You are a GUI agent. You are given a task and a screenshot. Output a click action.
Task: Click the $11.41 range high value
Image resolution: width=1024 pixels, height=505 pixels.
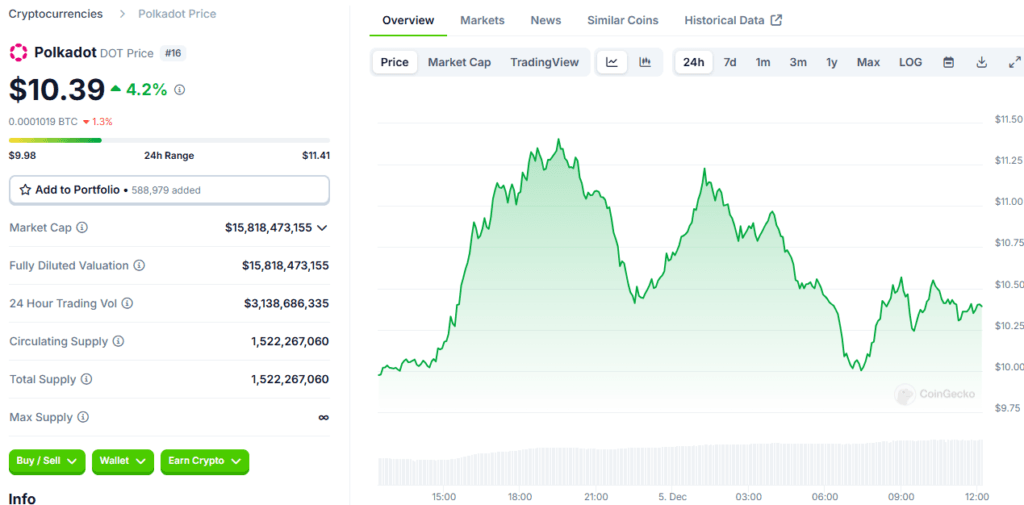pyautogui.click(x=316, y=155)
